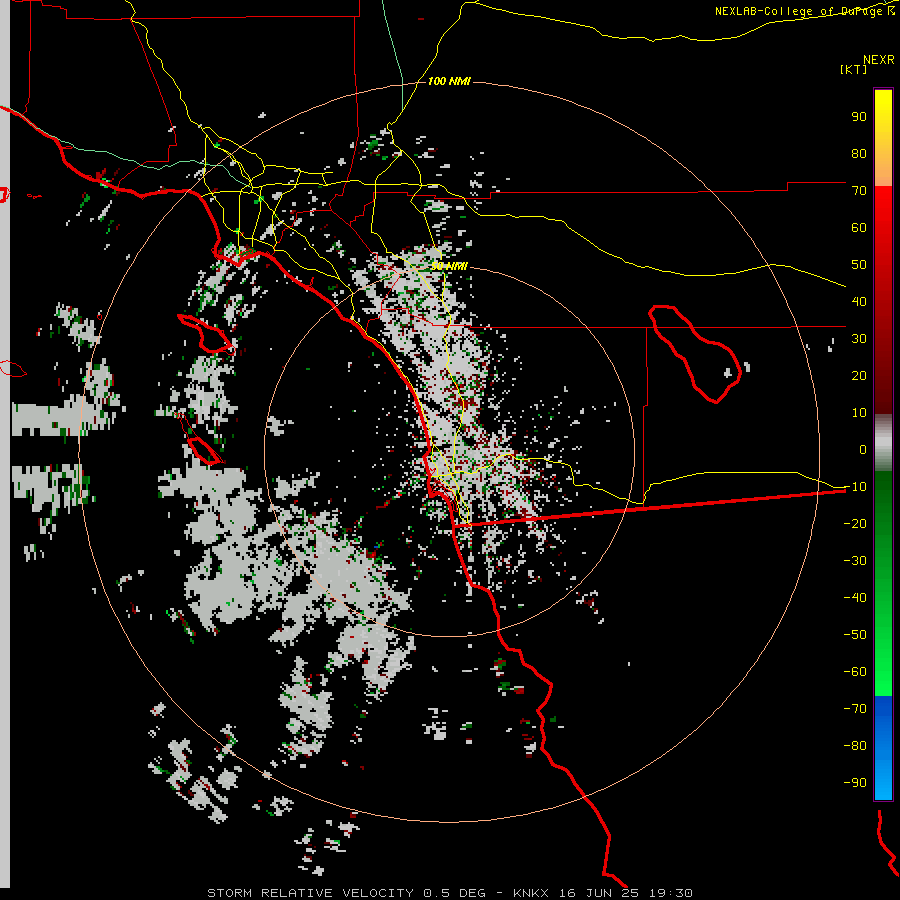This screenshot has width=900, height=900.
Task: Click the -70 value on velocity scale
Action: [855, 709]
